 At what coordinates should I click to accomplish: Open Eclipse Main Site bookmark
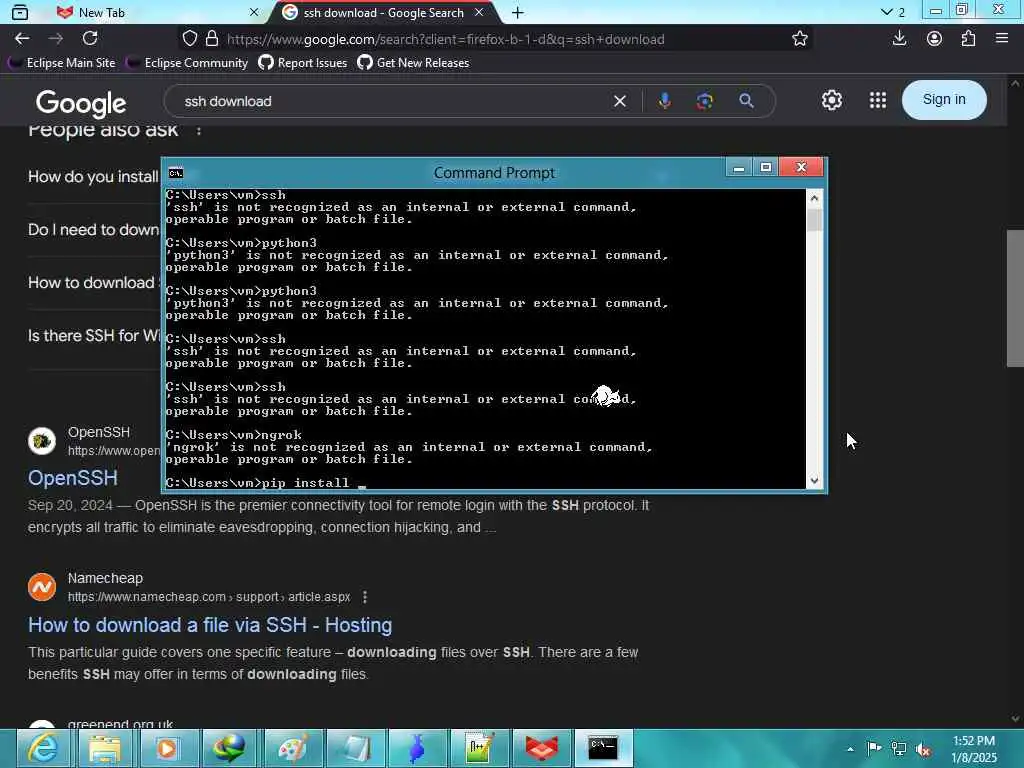(x=62, y=63)
